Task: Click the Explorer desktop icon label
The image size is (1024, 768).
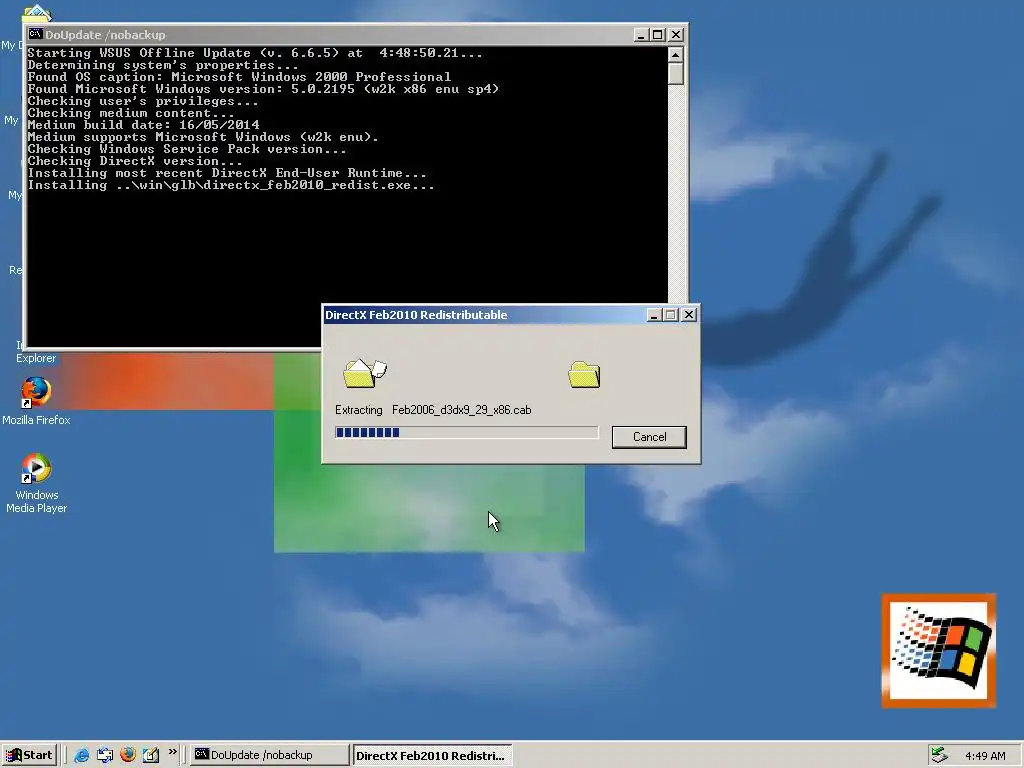Action: tap(36, 359)
